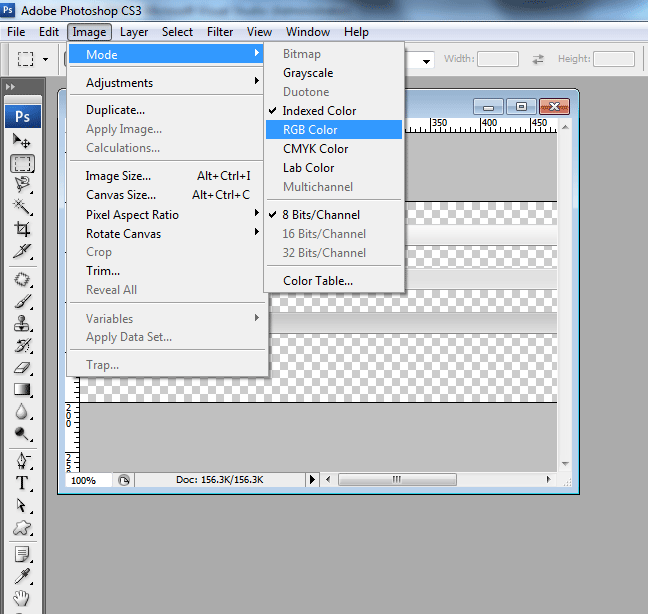
Task: Select the Brush tool
Action: 22,302
